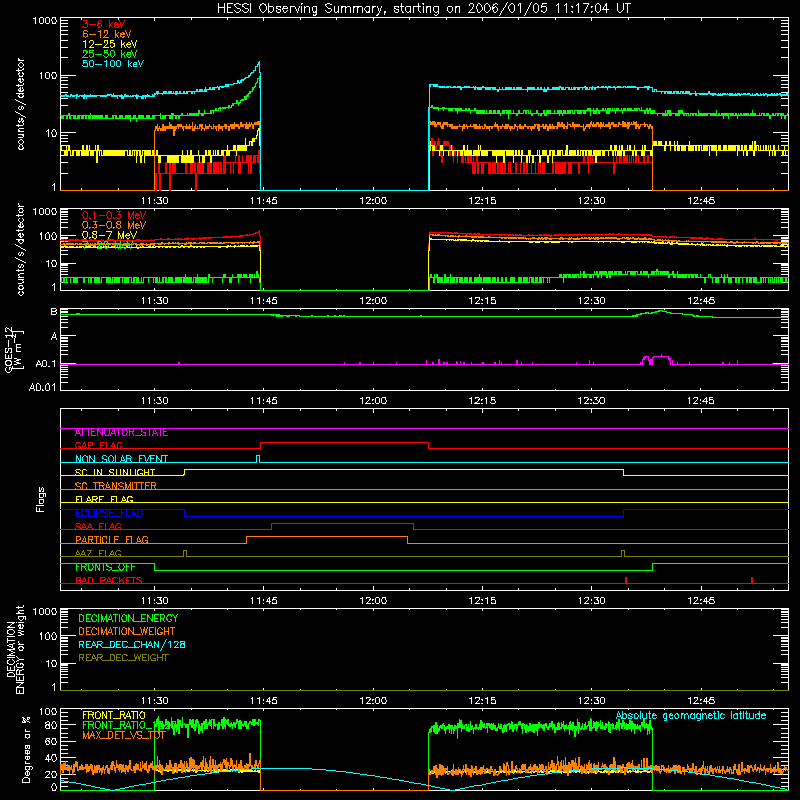Click the cyan 50-100 keV peak before the gap

click(259, 63)
